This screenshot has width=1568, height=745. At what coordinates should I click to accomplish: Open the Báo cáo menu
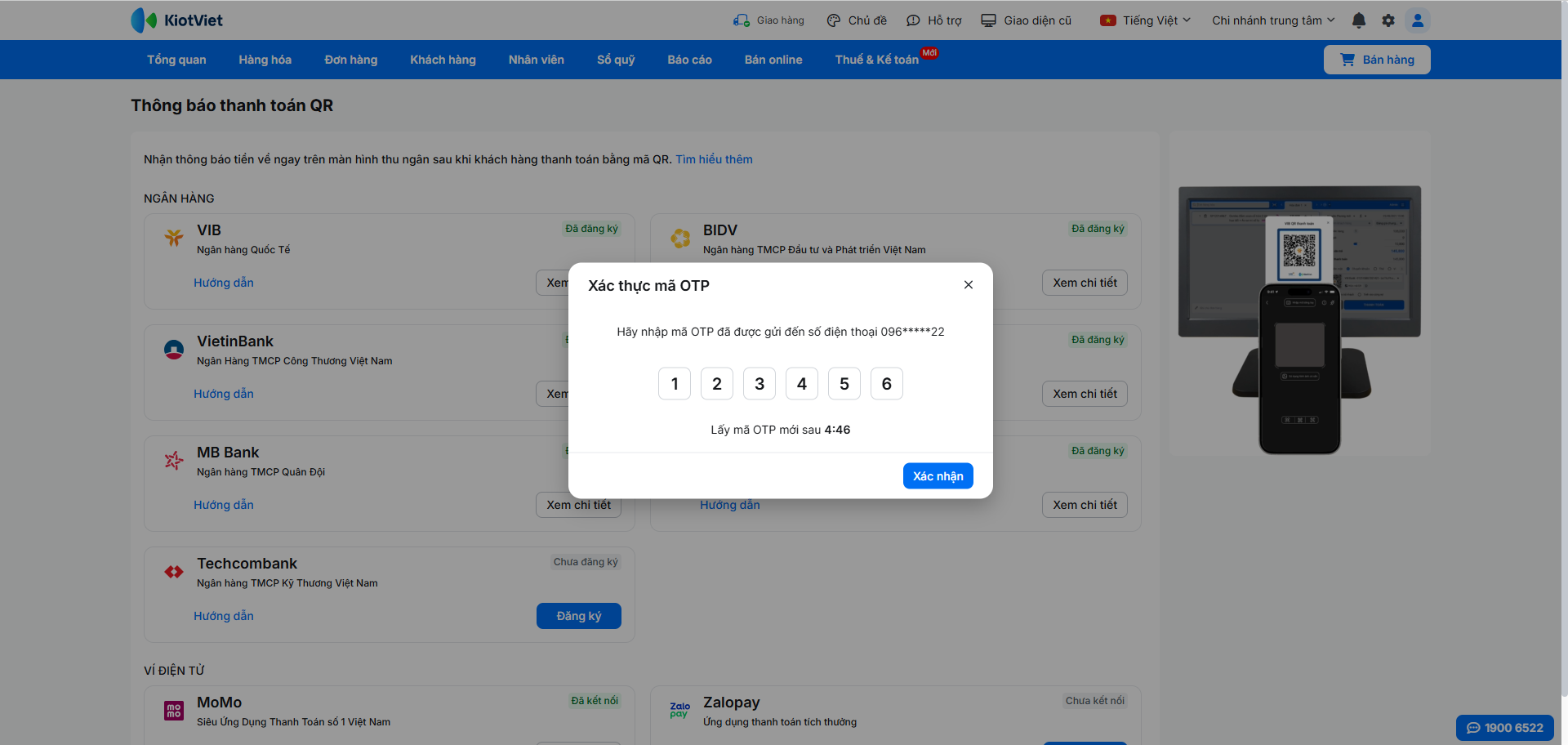pyautogui.click(x=690, y=60)
